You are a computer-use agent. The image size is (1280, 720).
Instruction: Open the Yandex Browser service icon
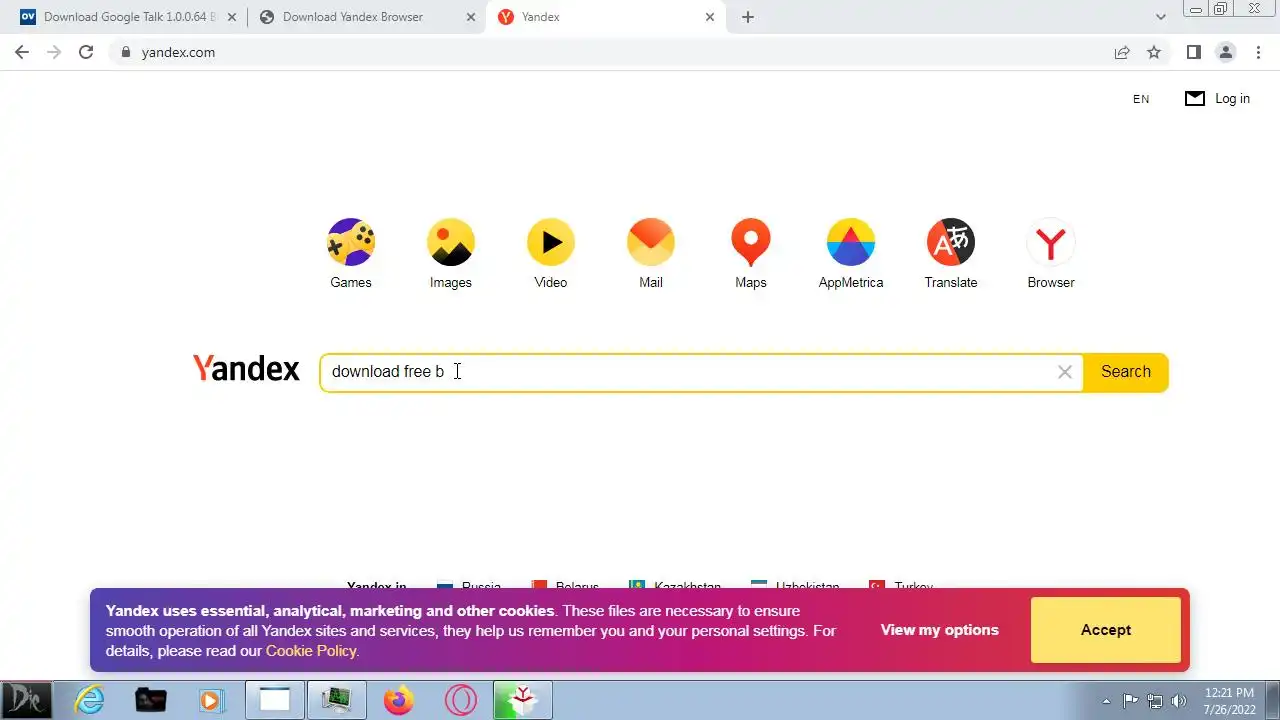point(1051,242)
